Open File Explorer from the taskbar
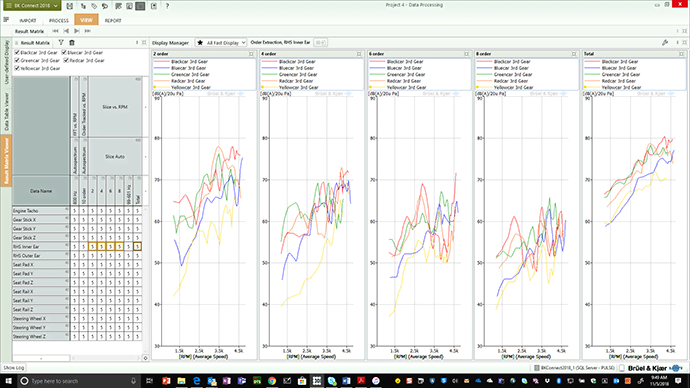Screen dimensions: 690x388 coord(181,381)
